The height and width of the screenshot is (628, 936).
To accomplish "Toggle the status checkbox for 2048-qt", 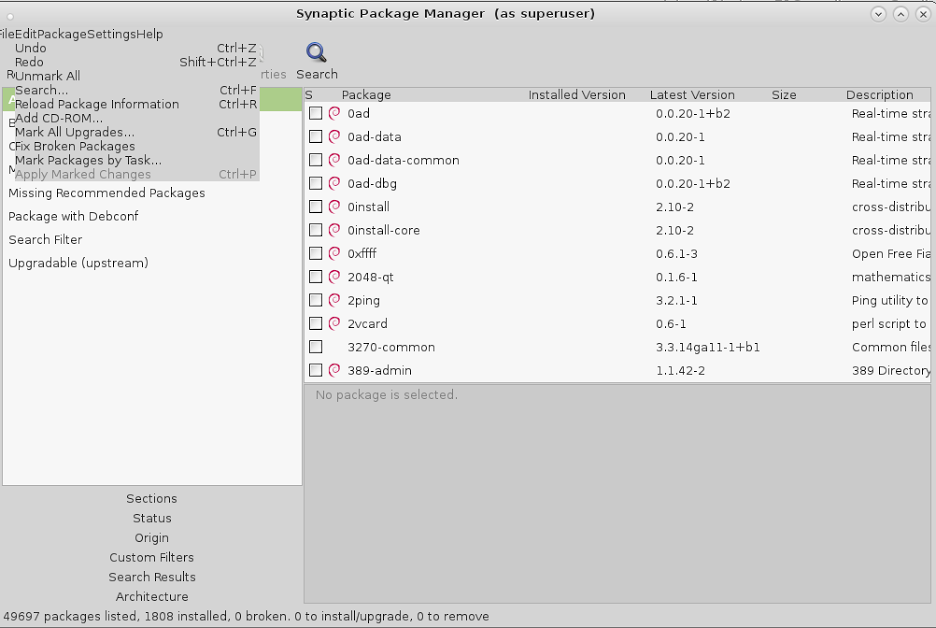I will click(316, 276).
